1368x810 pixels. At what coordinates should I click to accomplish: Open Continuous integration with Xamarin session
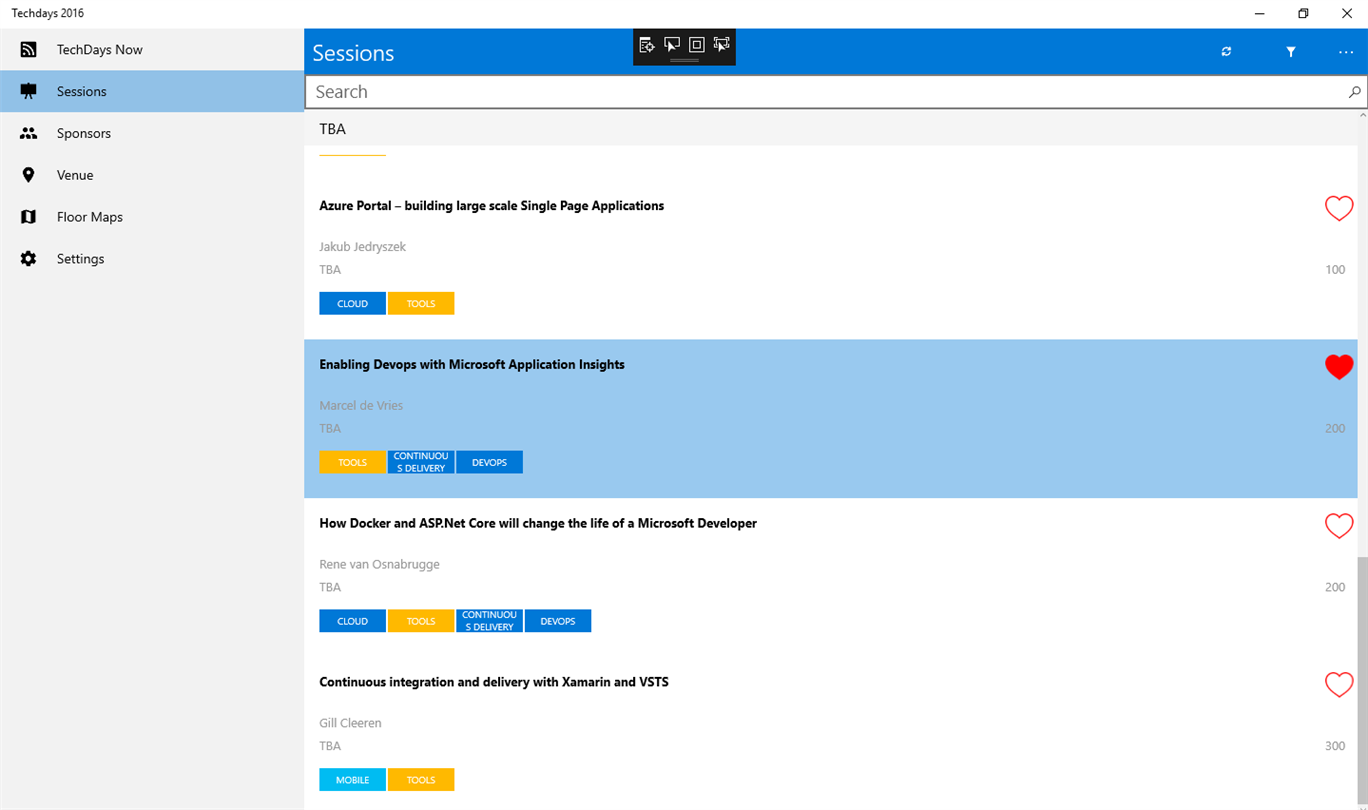pyautogui.click(x=494, y=683)
